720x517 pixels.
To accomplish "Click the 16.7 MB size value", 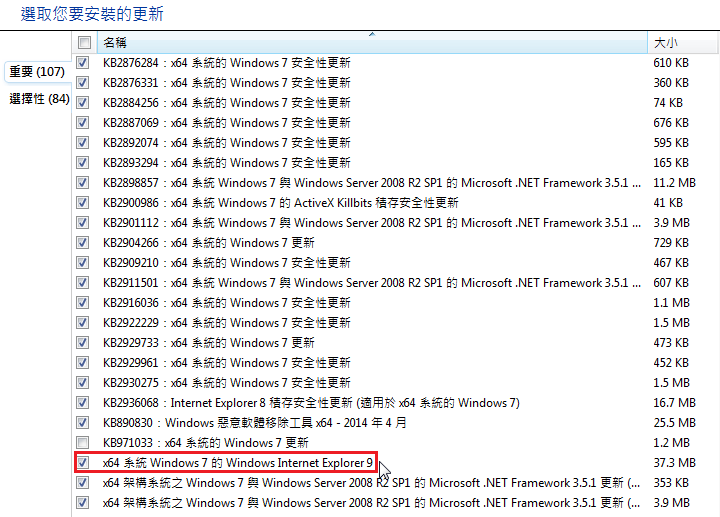I will 675,403.
